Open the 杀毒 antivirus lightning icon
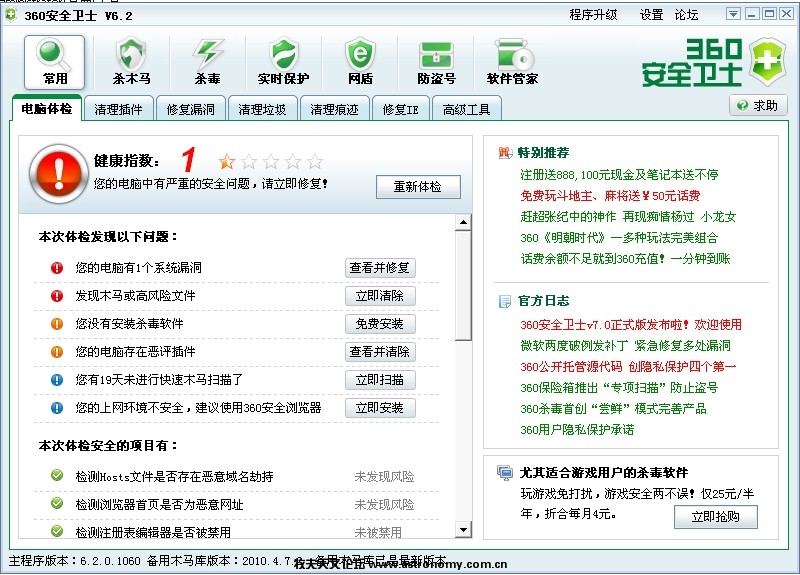The image size is (800, 575). (208, 61)
